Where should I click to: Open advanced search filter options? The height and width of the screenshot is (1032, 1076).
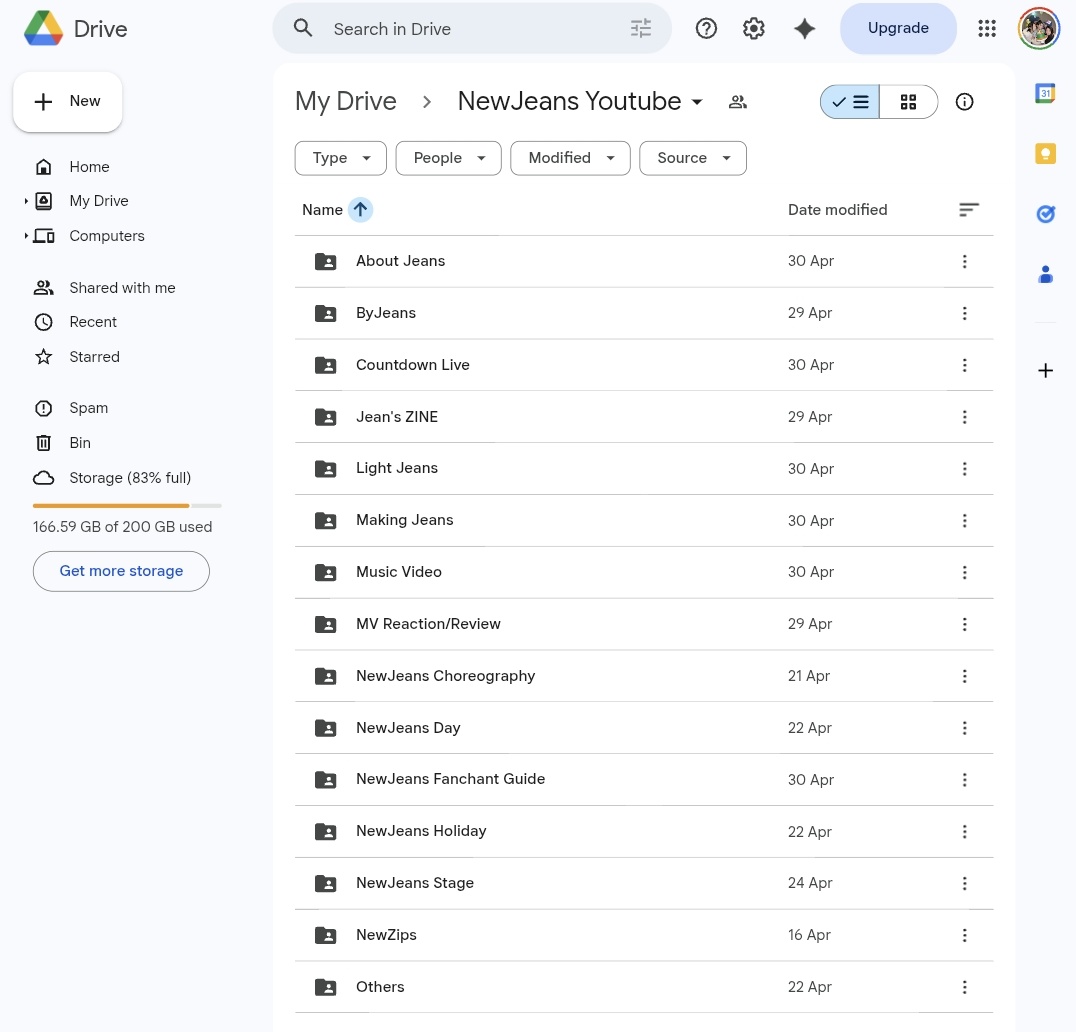[640, 29]
